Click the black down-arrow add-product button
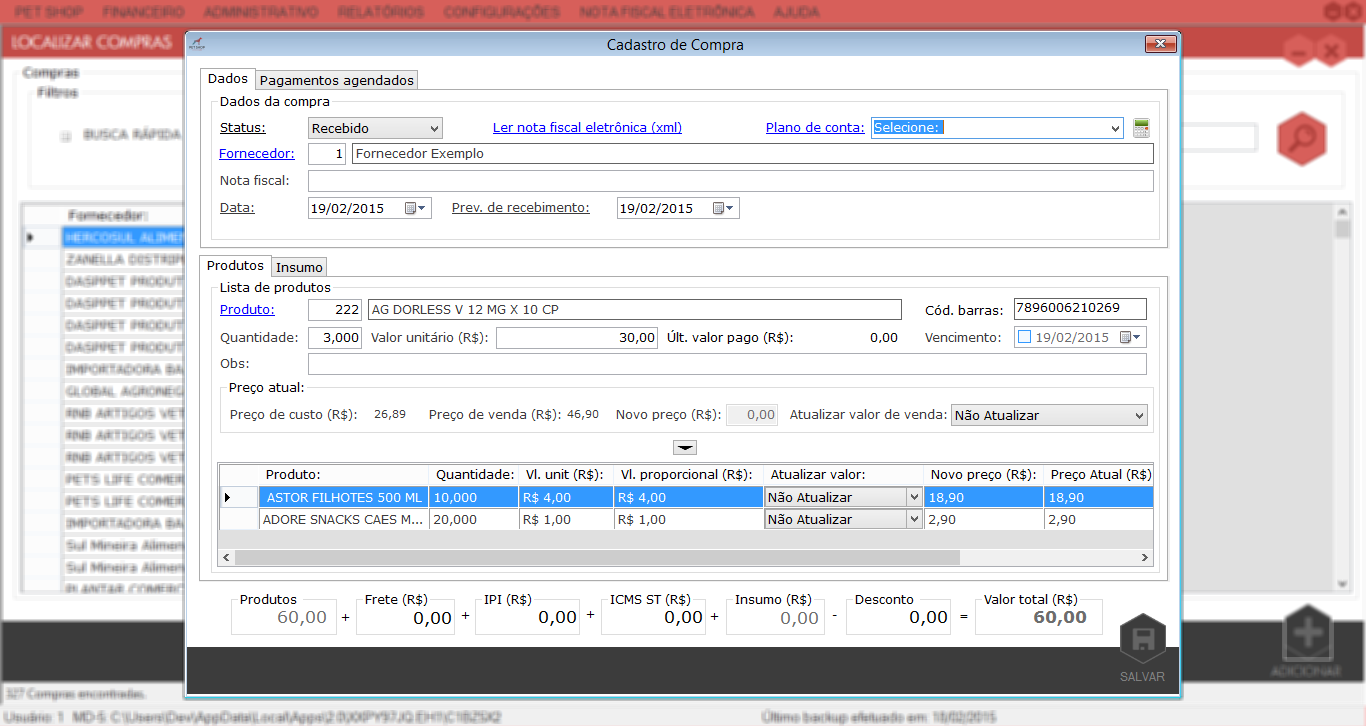The height and width of the screenshot is (726, 1366). (x=685, y=448)
